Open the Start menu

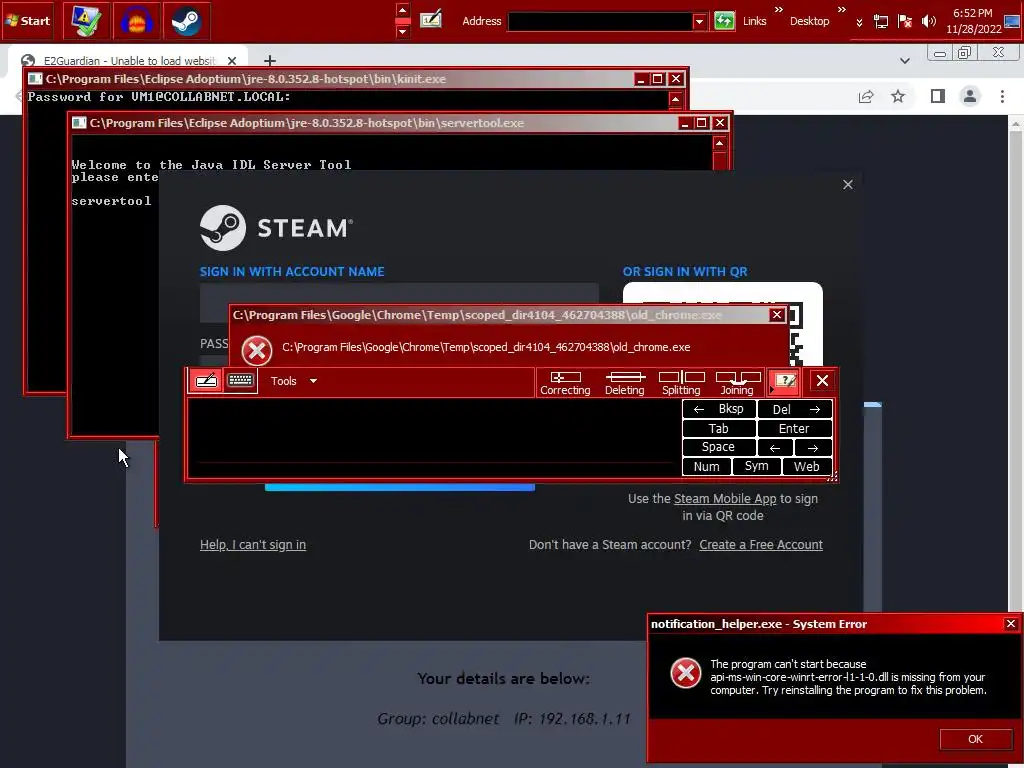point(27,20)
